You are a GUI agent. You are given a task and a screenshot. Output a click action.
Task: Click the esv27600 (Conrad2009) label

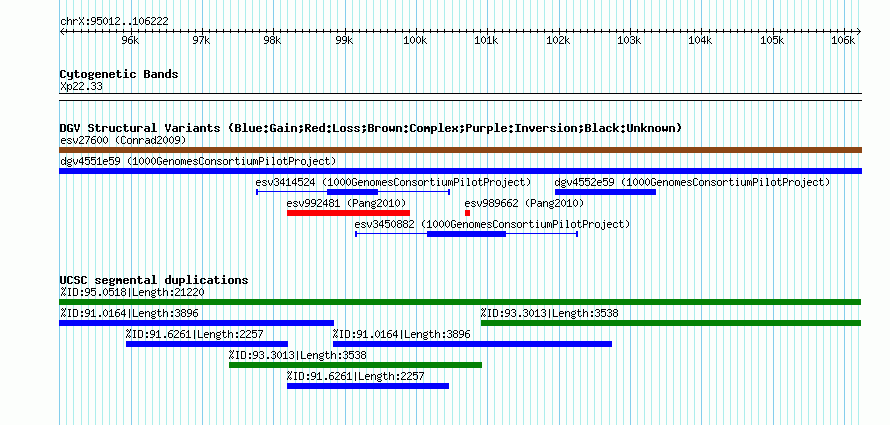[x=123, y=140]
